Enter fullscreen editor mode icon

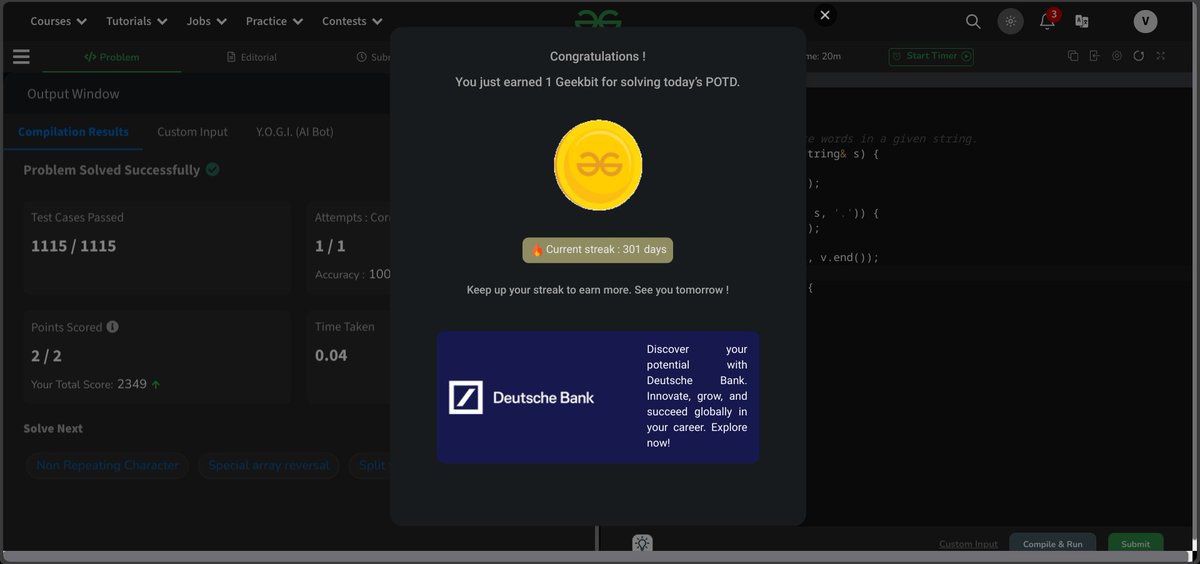click(1160, 56)
